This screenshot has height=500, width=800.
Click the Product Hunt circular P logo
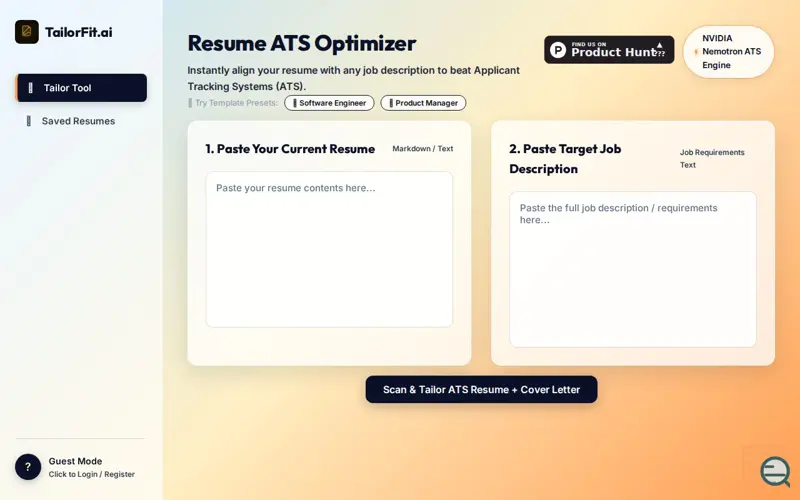pos(558,50)
